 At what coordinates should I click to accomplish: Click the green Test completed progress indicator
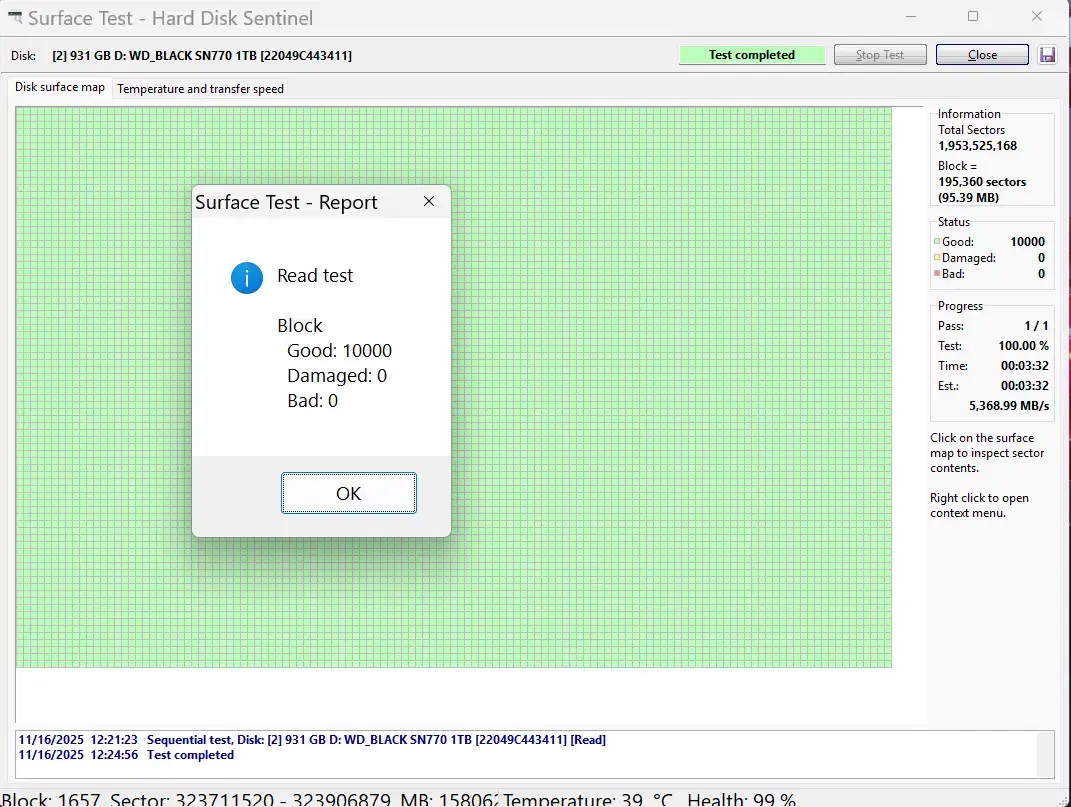[x=751, y=55]
